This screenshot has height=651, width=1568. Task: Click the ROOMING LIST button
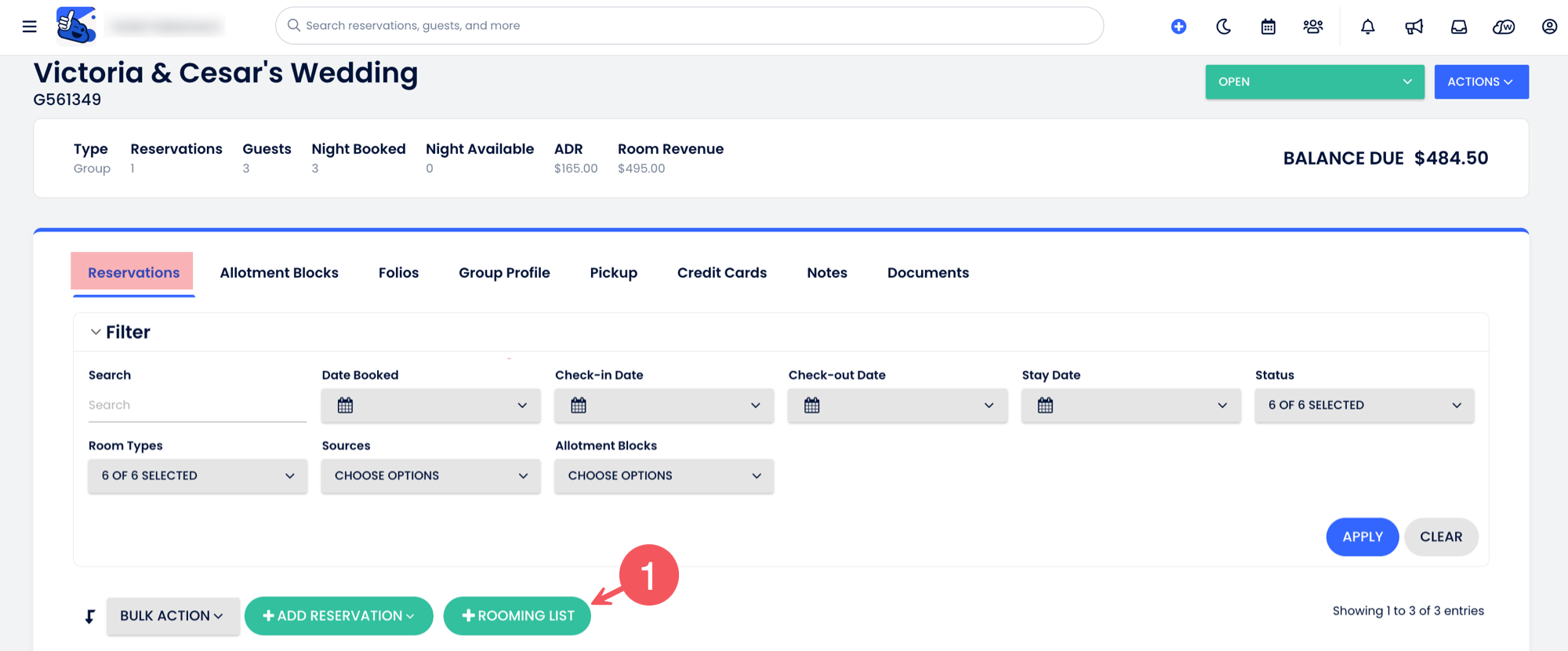pyautogui.click(x=517, y=616)
